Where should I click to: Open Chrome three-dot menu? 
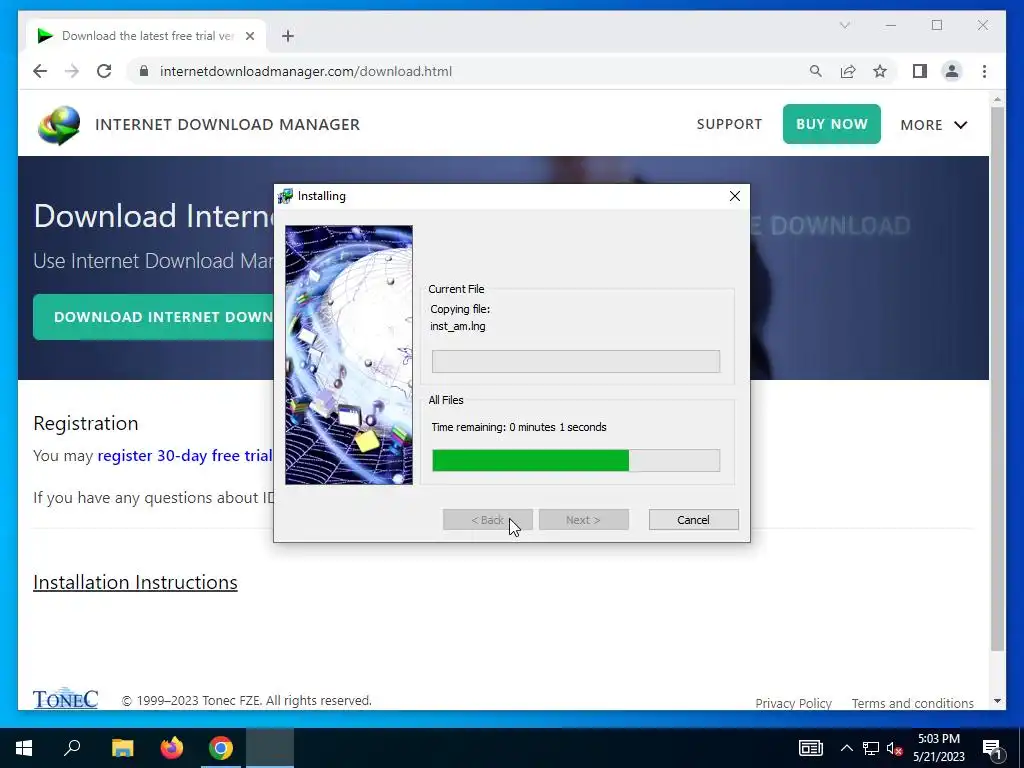984,71
